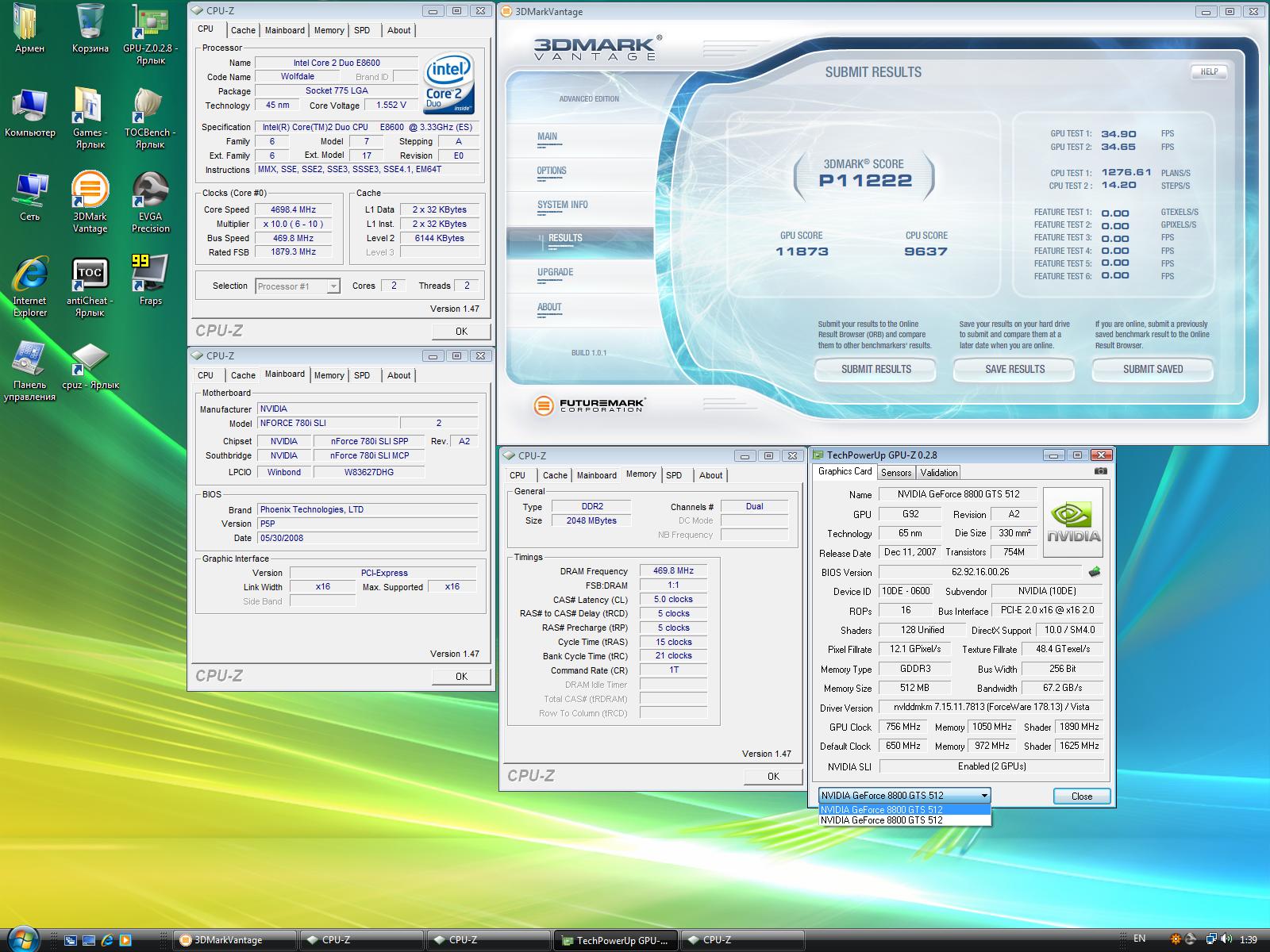Image resolution: width=1270 pixels, height=952 pixels.
Task: Open Internet Explorer from quick launch
Action: tap(107, 941)
